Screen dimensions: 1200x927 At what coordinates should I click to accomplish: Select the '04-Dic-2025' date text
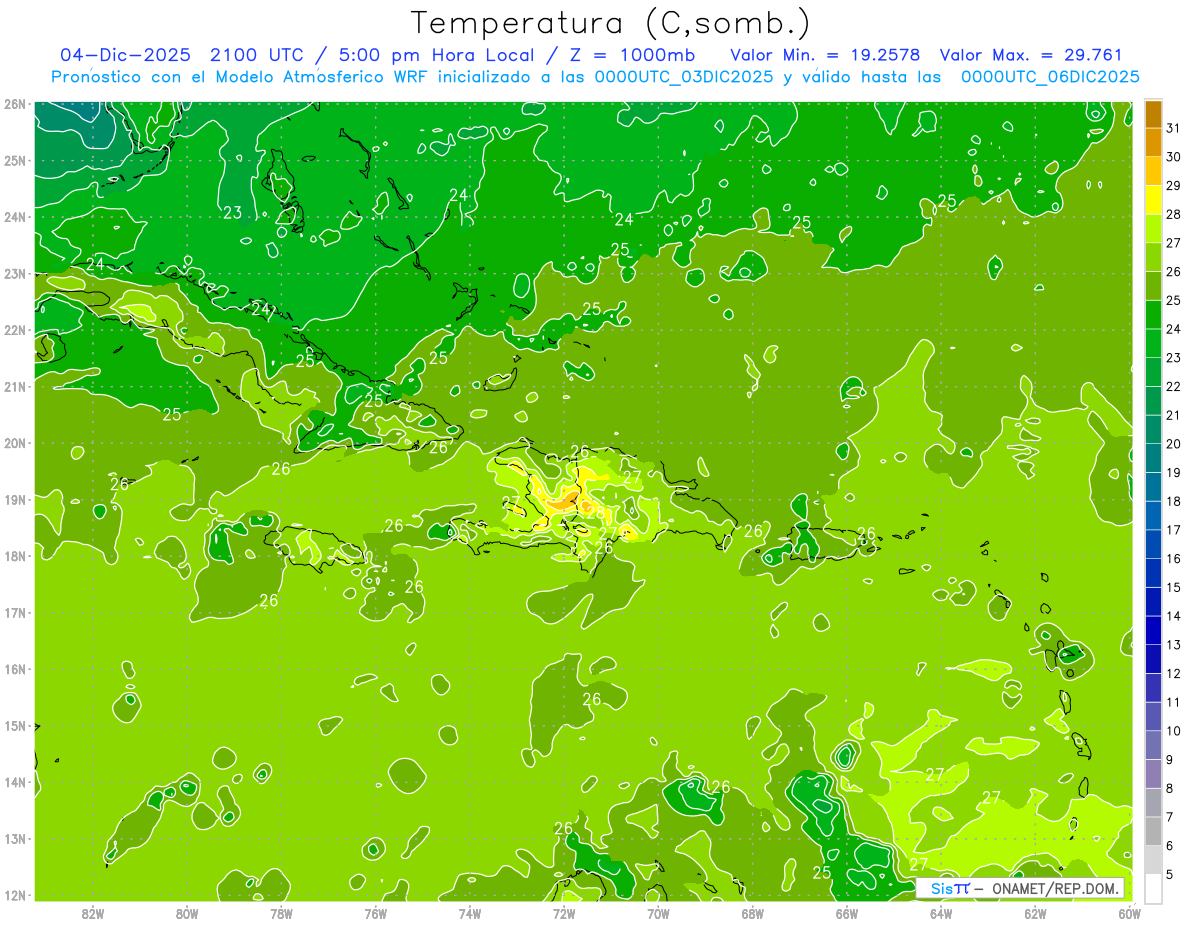[125, 55]
